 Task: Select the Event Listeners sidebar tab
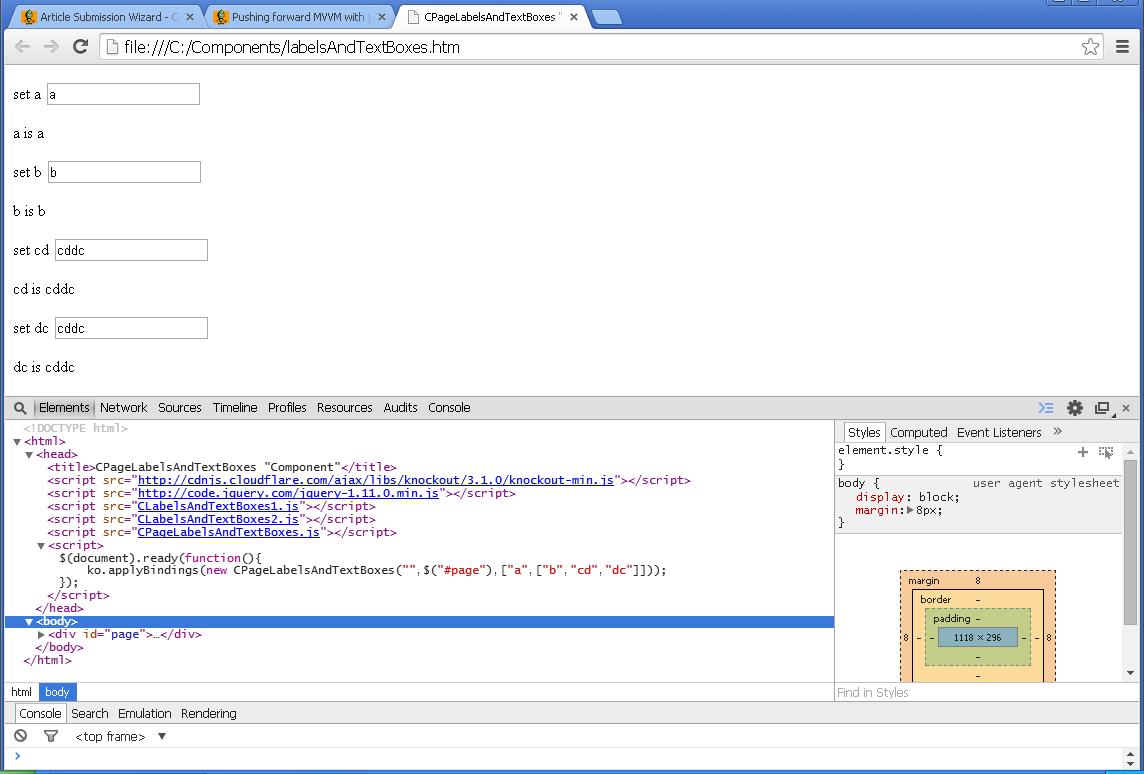[x=999, y=433]
